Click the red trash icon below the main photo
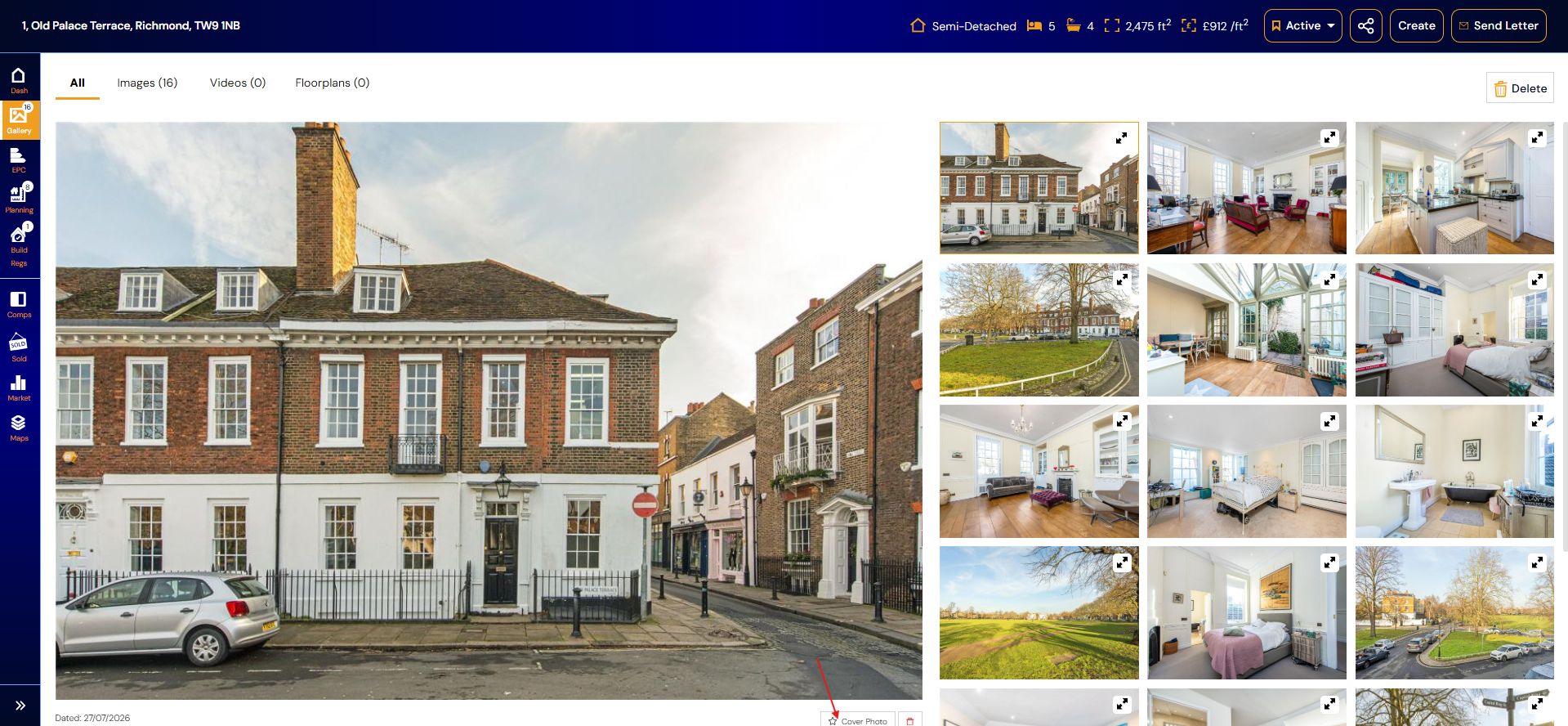 tap(910, 720)
